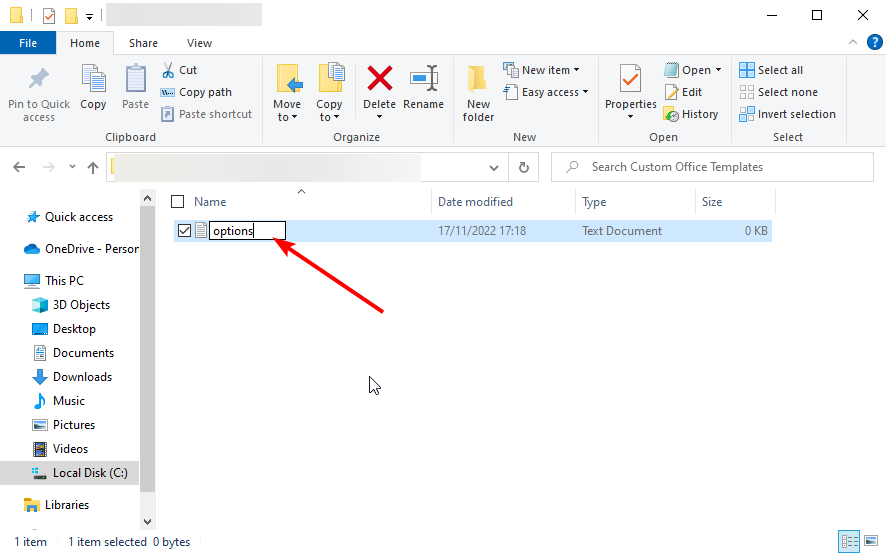Click Paste shortcut option

point(206,114)
